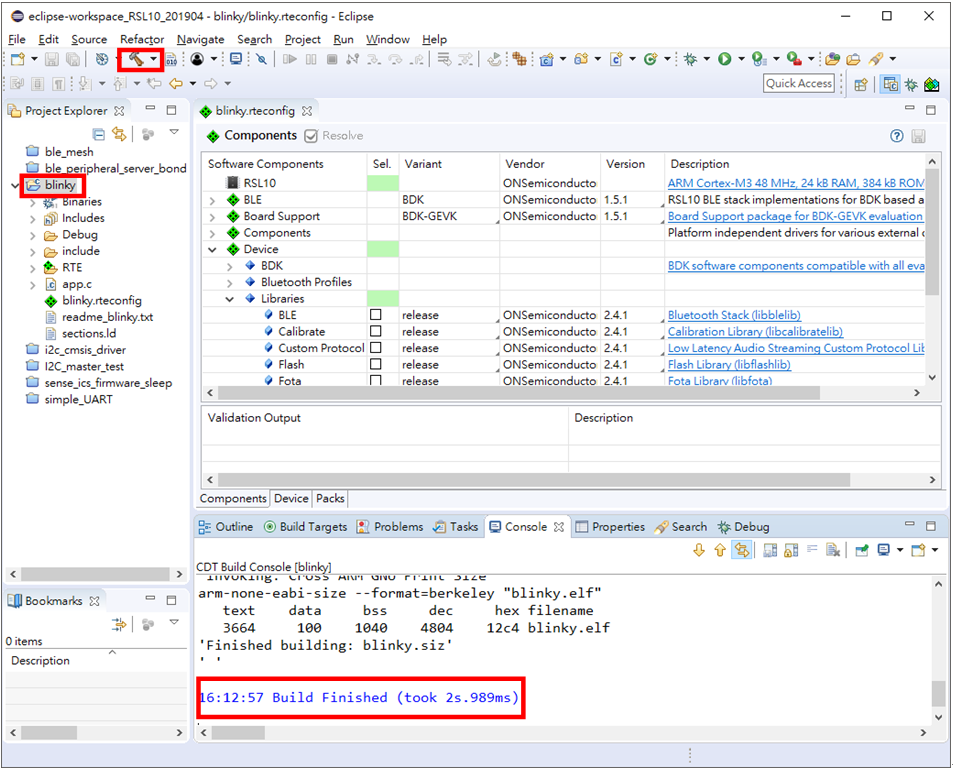Image resolution: width=953 pixels, height=769 pixels.
Task: Click the Debug bug icon in main toolbar
Action: 690,59
